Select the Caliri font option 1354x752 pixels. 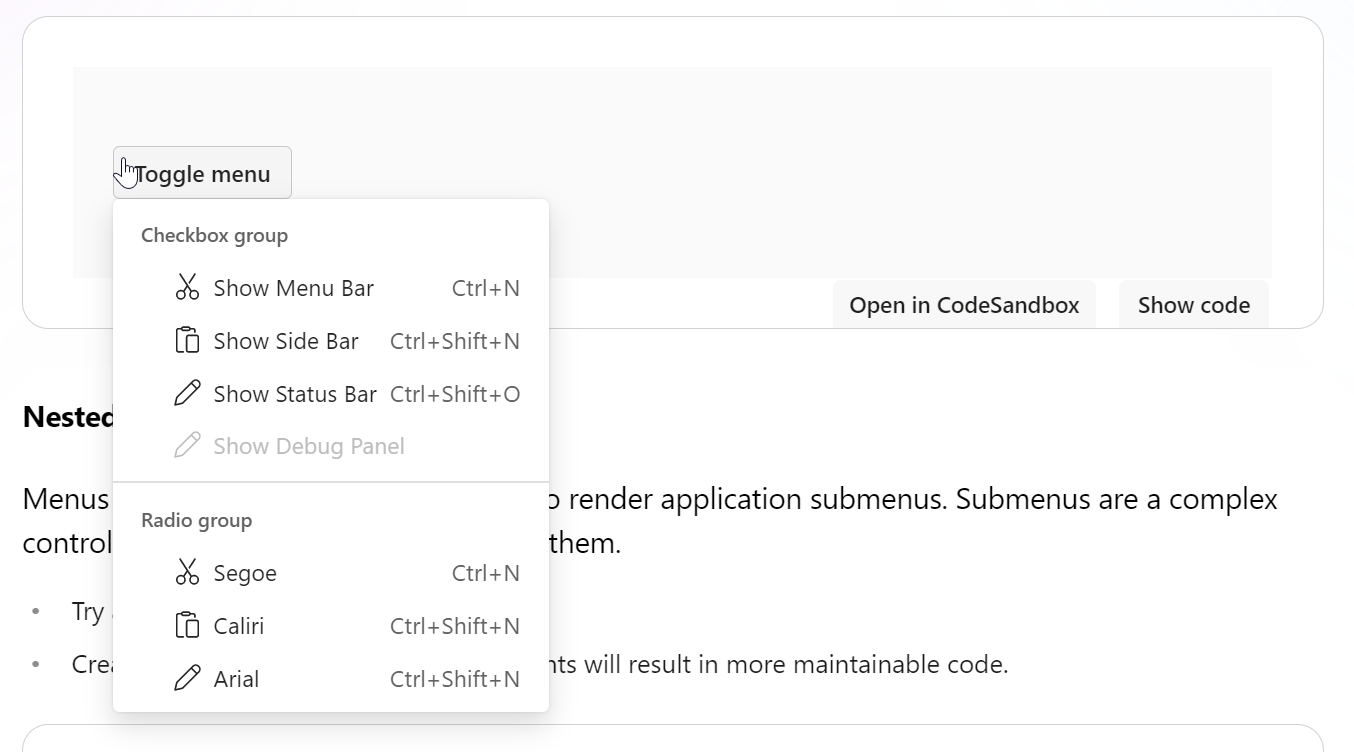click(238, 625)
